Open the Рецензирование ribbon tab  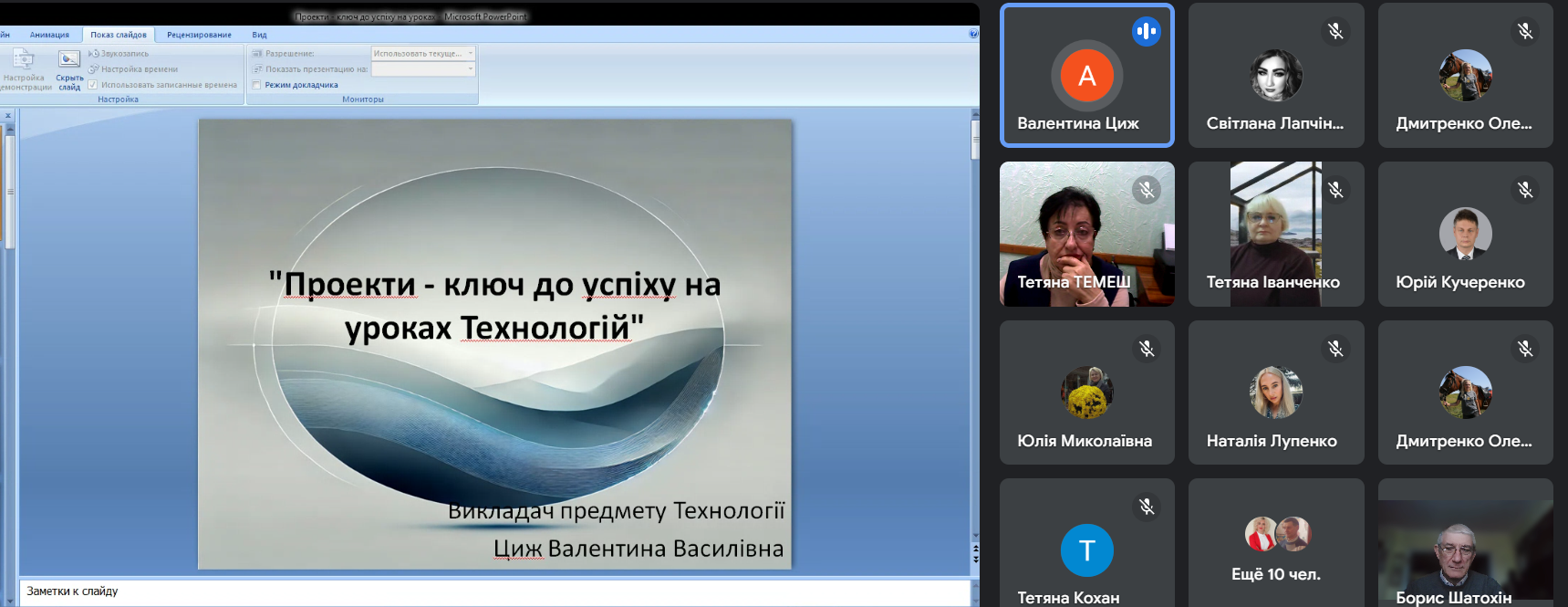pyautogui.click(x=199, y=35)
